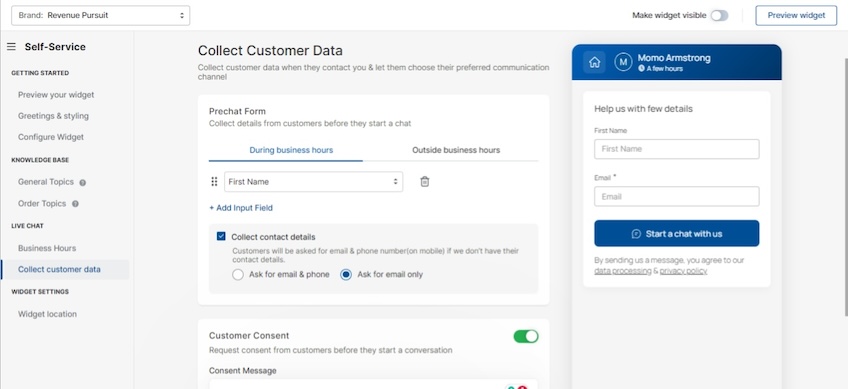Open Widget location in sidebar
The height and width of the screenshot is (389, 848).
(47, 314)
